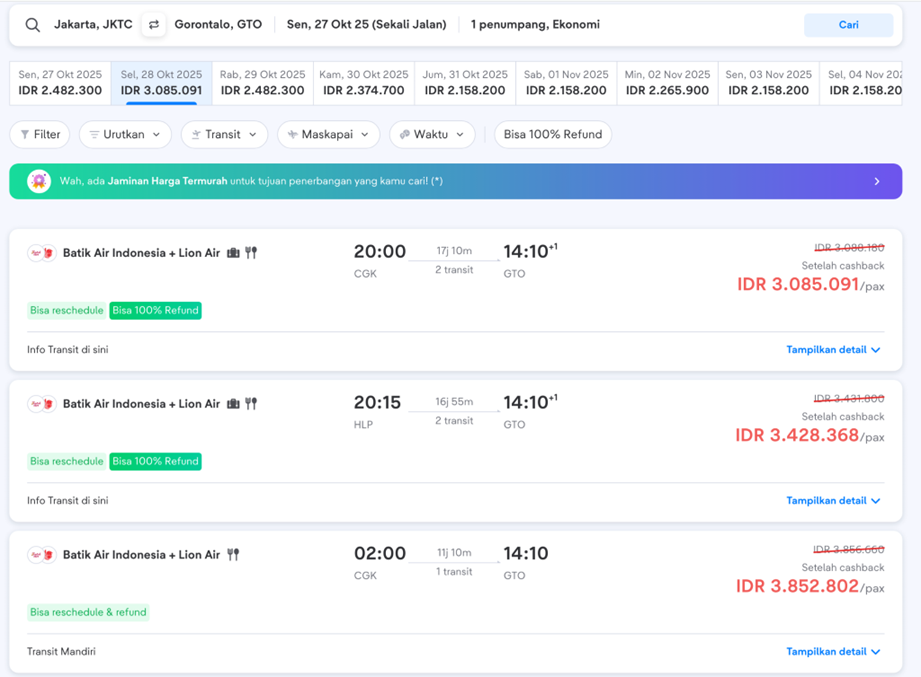This screenshot has height=677, width=921.
Task: Expand the Transit filter dropdown
Action: click(x=224, y=135)
